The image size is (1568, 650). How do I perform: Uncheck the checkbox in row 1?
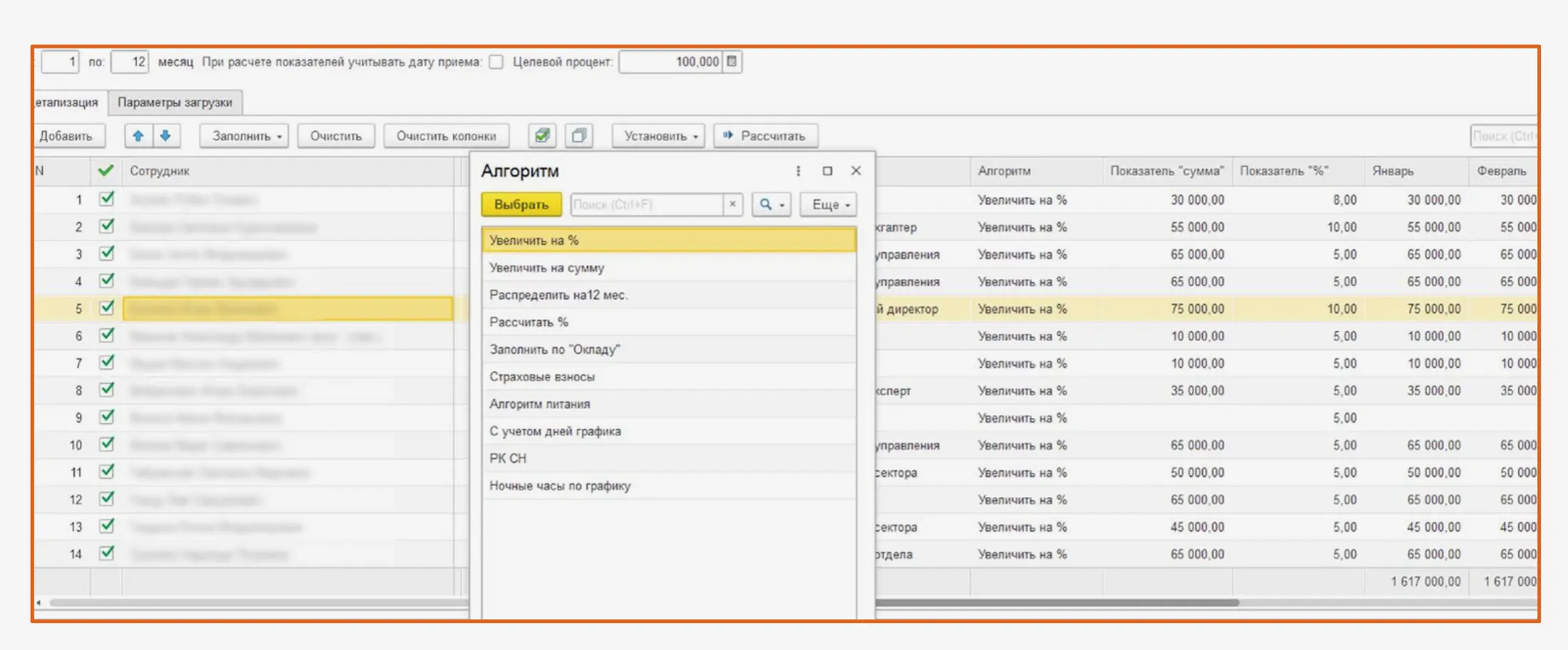[x=106, y=199]
